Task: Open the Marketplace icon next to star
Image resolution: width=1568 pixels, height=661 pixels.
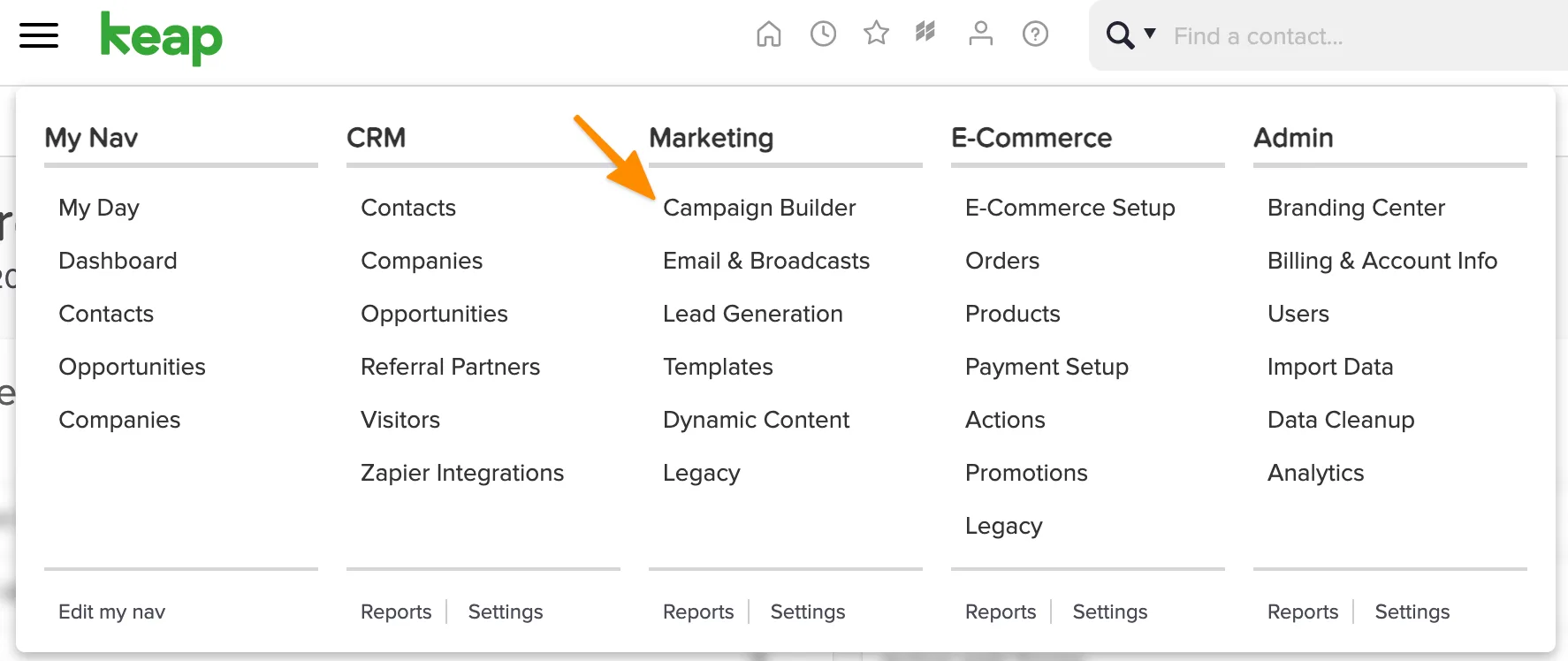Action: coord(925,33)
